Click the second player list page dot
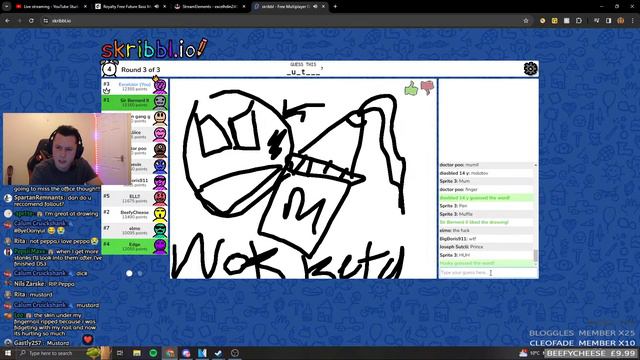 click(x=140, y=273)
